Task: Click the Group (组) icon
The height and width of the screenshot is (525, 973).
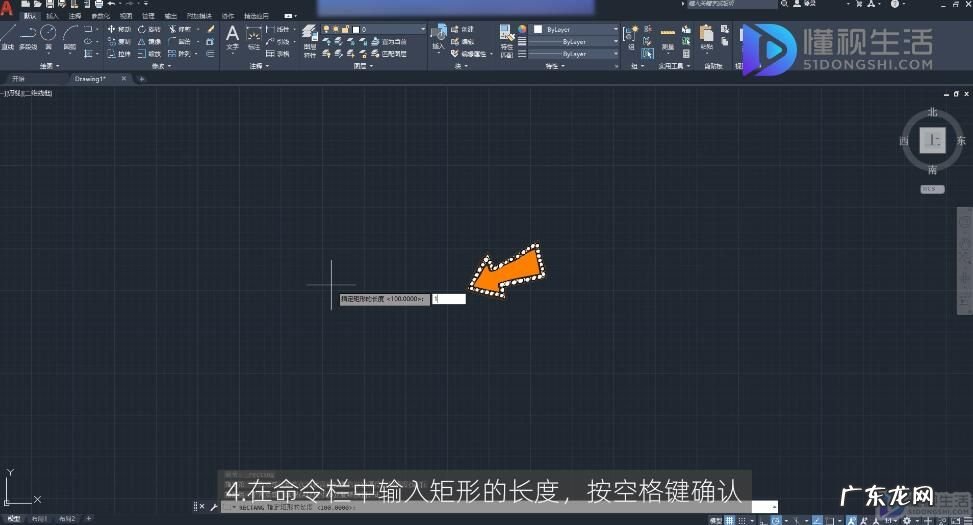Action: tap(631, 38)
